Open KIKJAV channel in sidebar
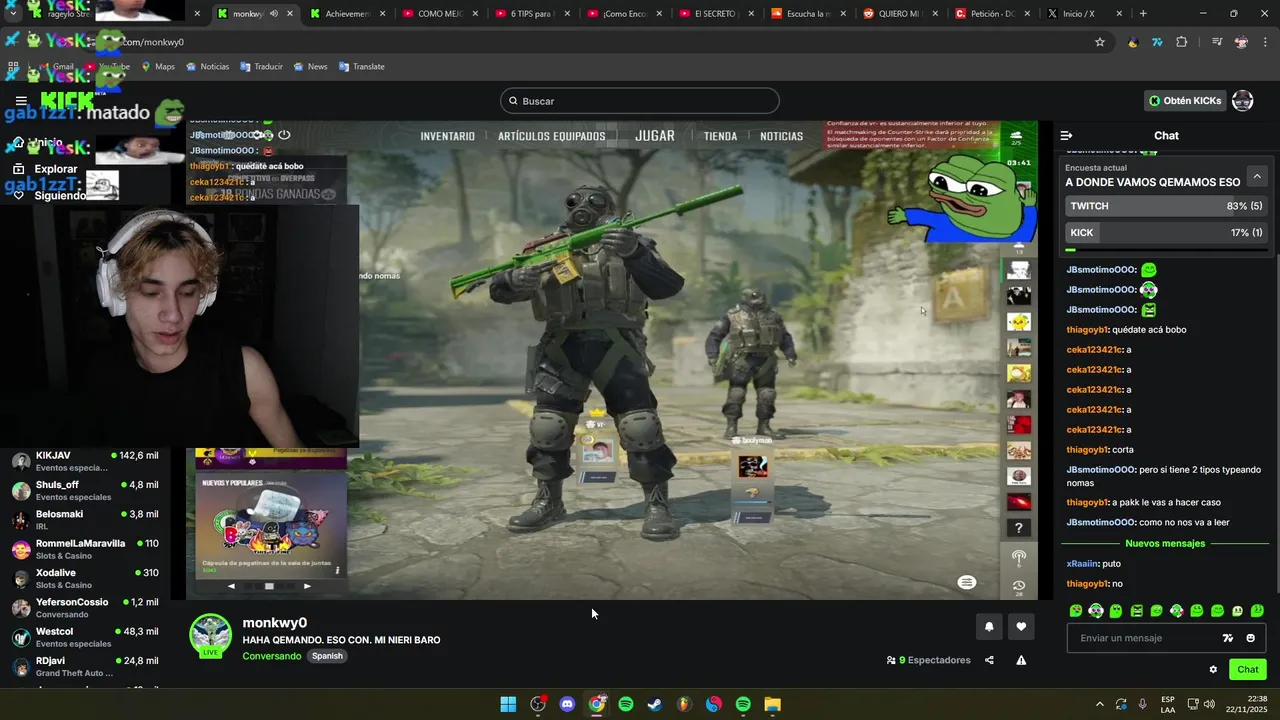Viewport: 1280px width, 720px height. click(x=85, y=461)
